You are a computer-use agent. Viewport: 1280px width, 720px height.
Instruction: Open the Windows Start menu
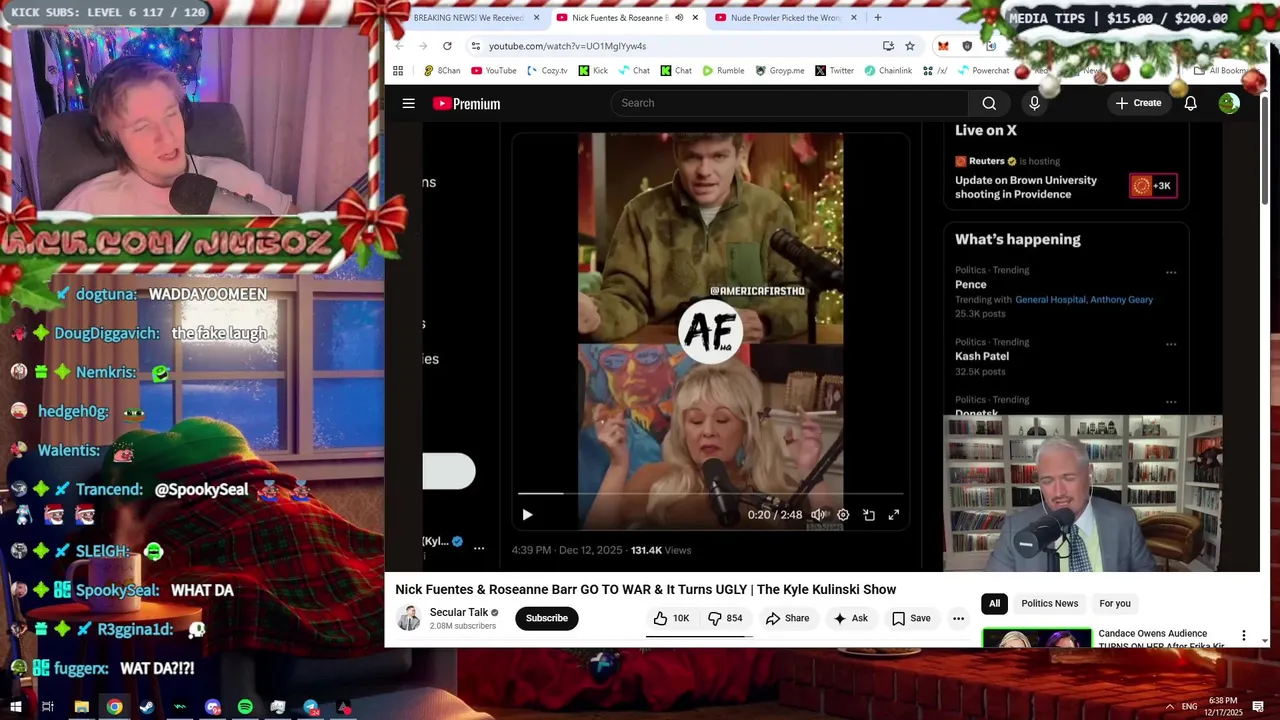click(16, 707)
